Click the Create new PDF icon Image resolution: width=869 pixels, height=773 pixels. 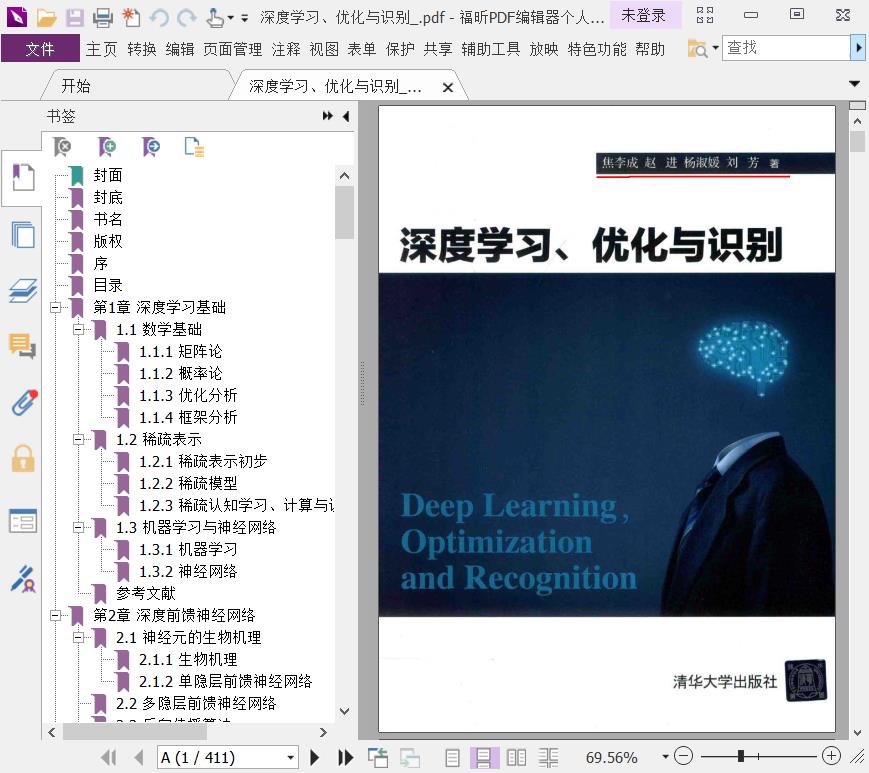pos(131,18)
